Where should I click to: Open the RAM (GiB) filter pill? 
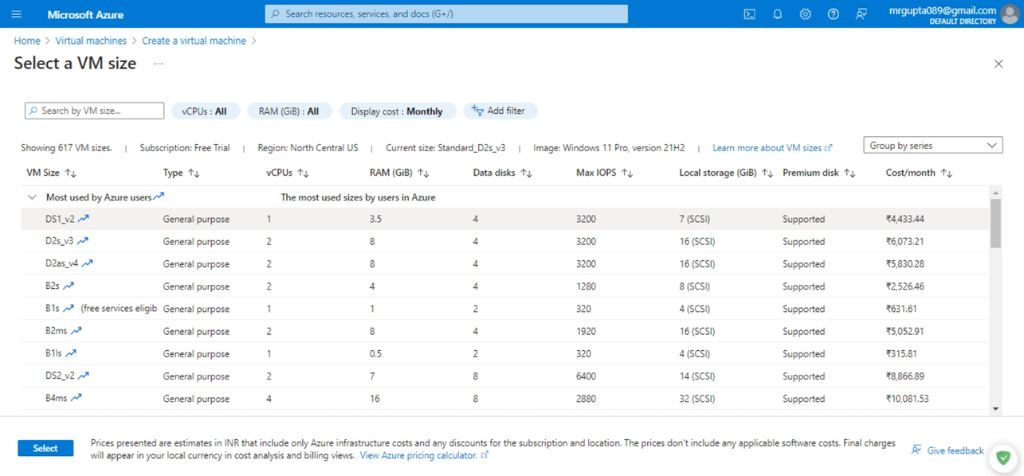coord(289,112)
